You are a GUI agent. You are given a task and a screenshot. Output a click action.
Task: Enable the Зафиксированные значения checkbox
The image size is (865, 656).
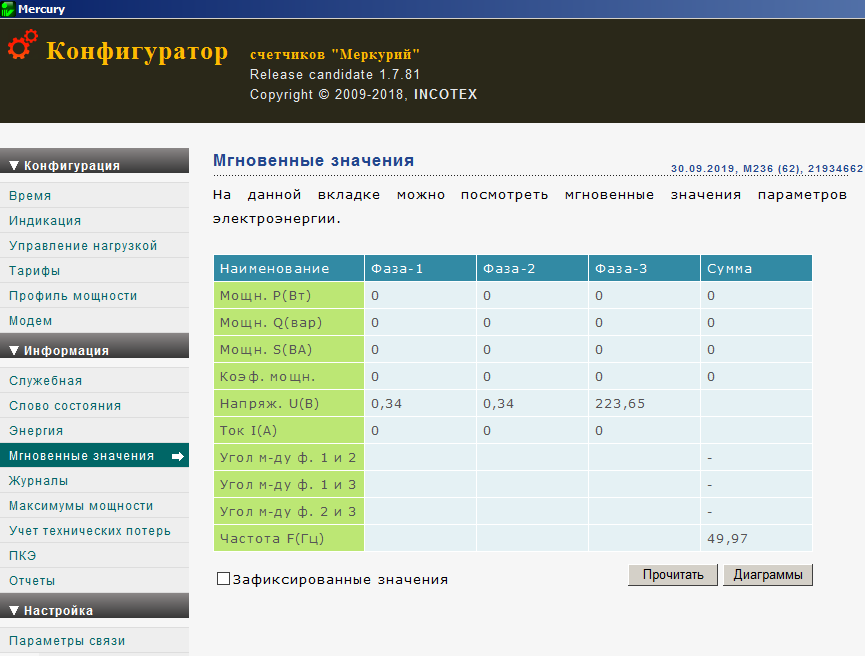click(x=223, y=579)
